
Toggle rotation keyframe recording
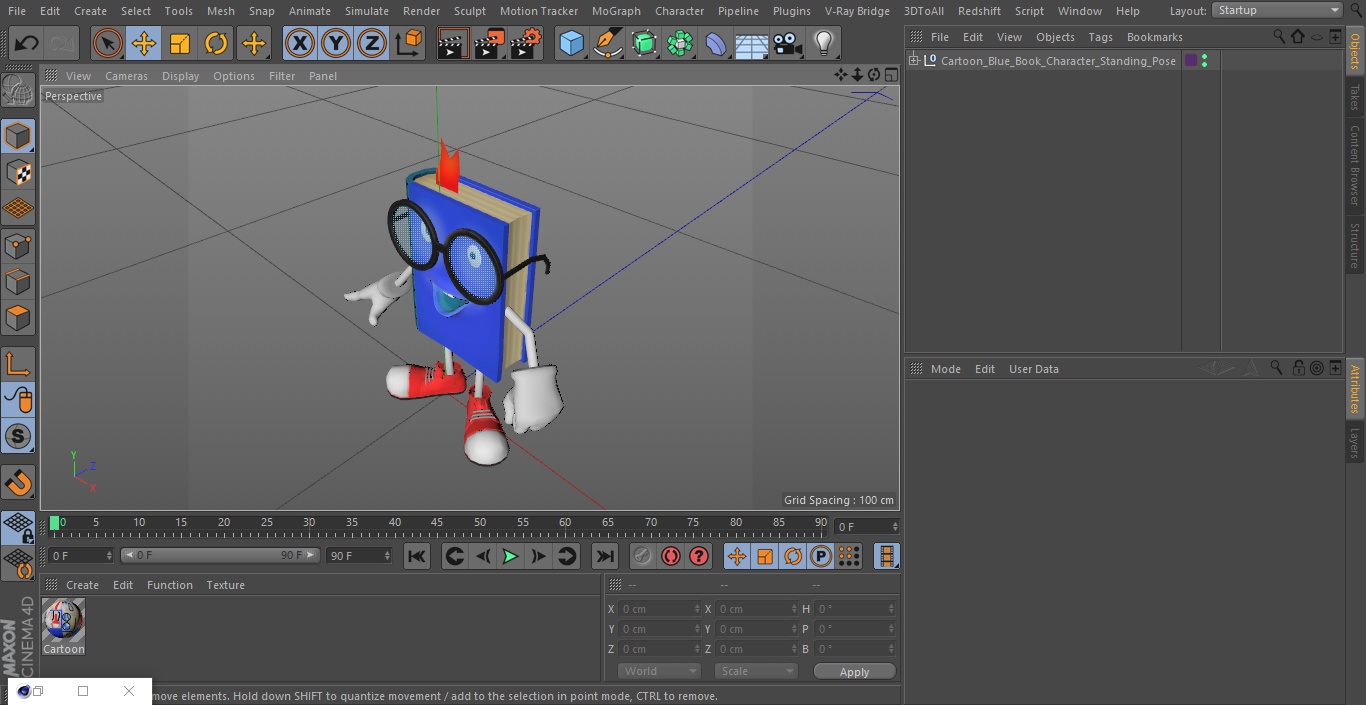[793, 557]
